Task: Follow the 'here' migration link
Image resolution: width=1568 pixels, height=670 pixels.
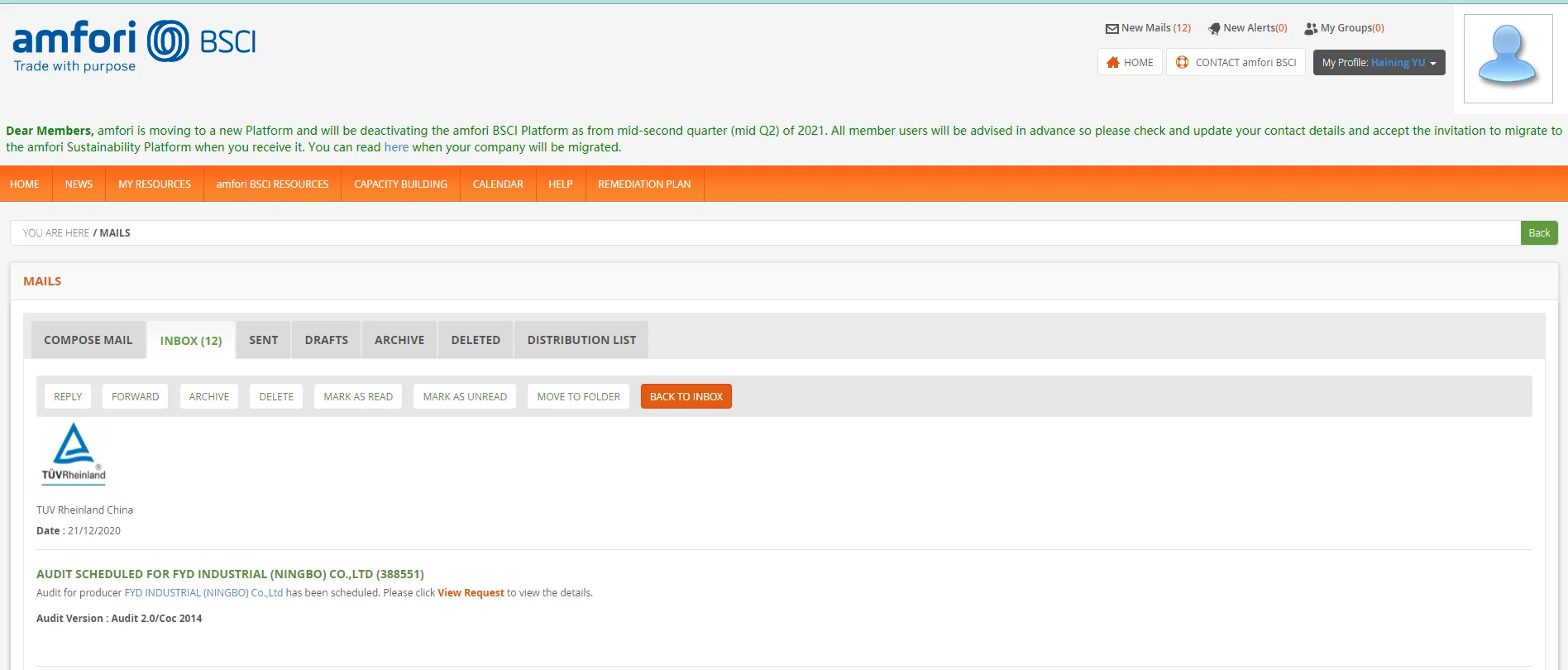Action: point(396,147)
